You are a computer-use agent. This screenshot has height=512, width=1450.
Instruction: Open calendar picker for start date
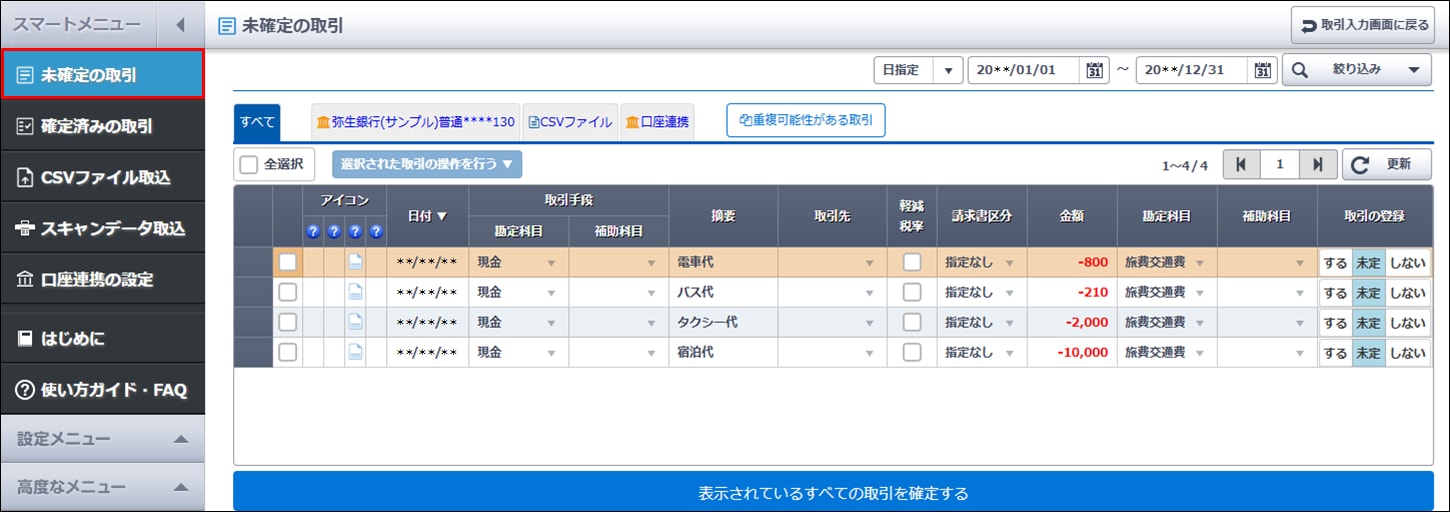1094,71
